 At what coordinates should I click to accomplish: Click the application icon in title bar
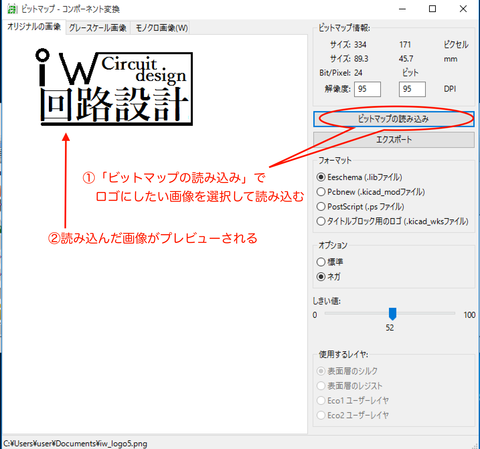(12, 9)
